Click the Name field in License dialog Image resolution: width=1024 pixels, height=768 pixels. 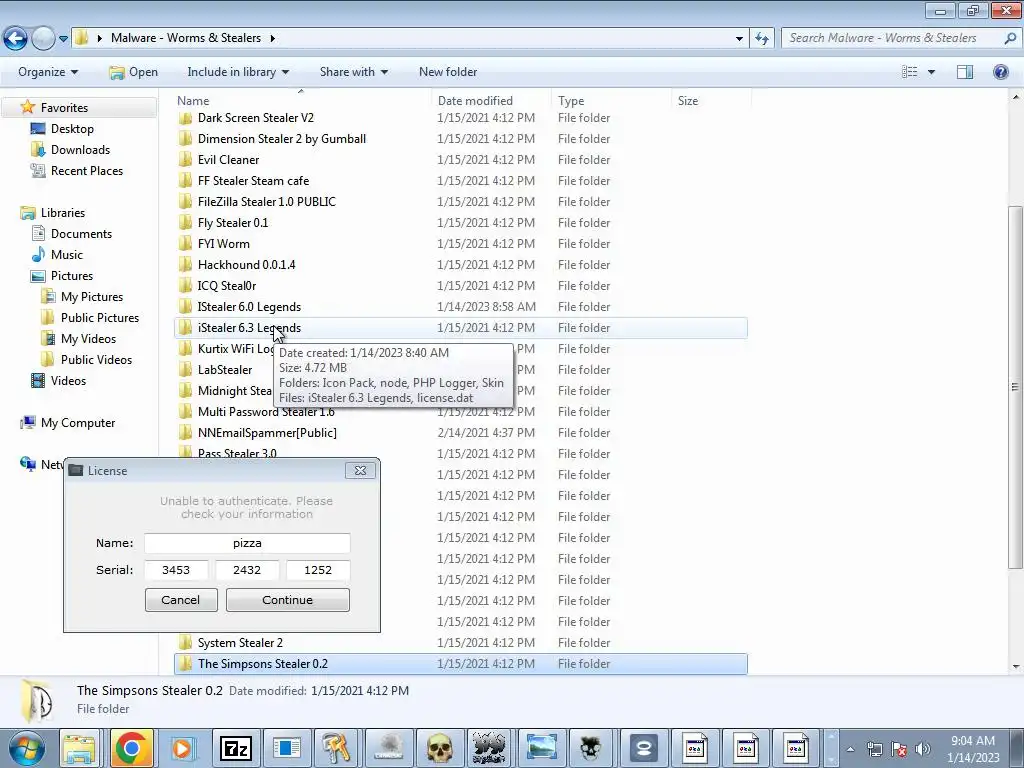click(247, 543)
